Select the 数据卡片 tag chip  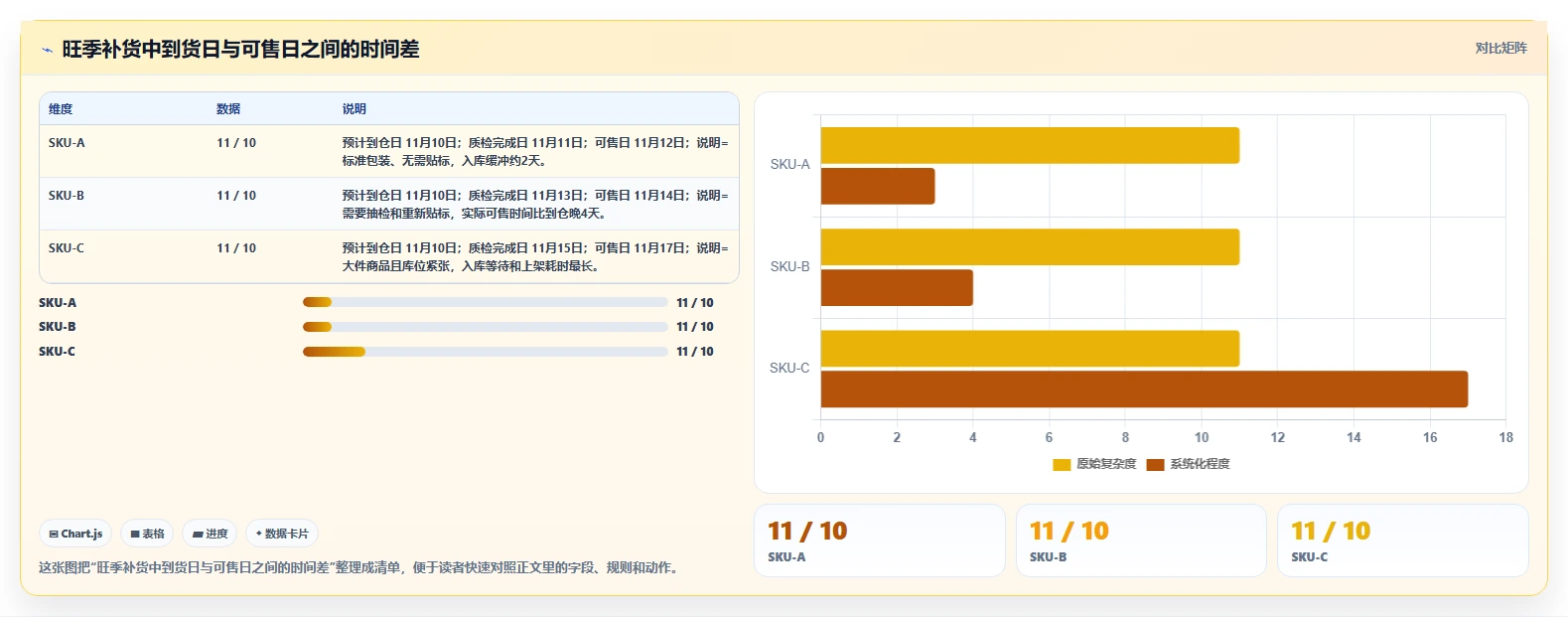click(282, 534)
